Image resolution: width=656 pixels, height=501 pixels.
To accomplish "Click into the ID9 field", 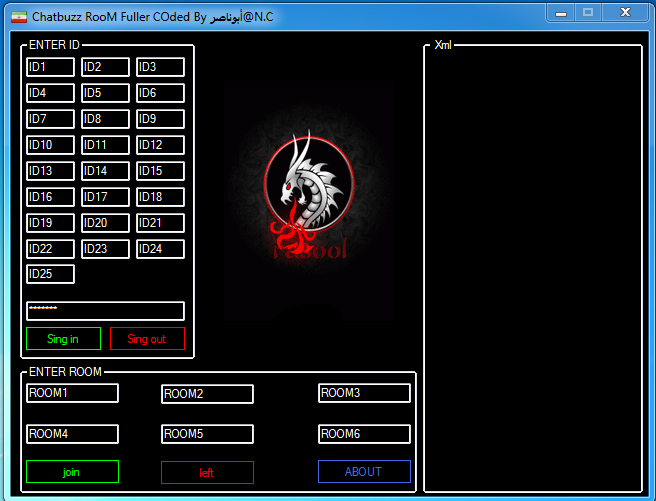I will pyautogui.click(x=160, y=119).
